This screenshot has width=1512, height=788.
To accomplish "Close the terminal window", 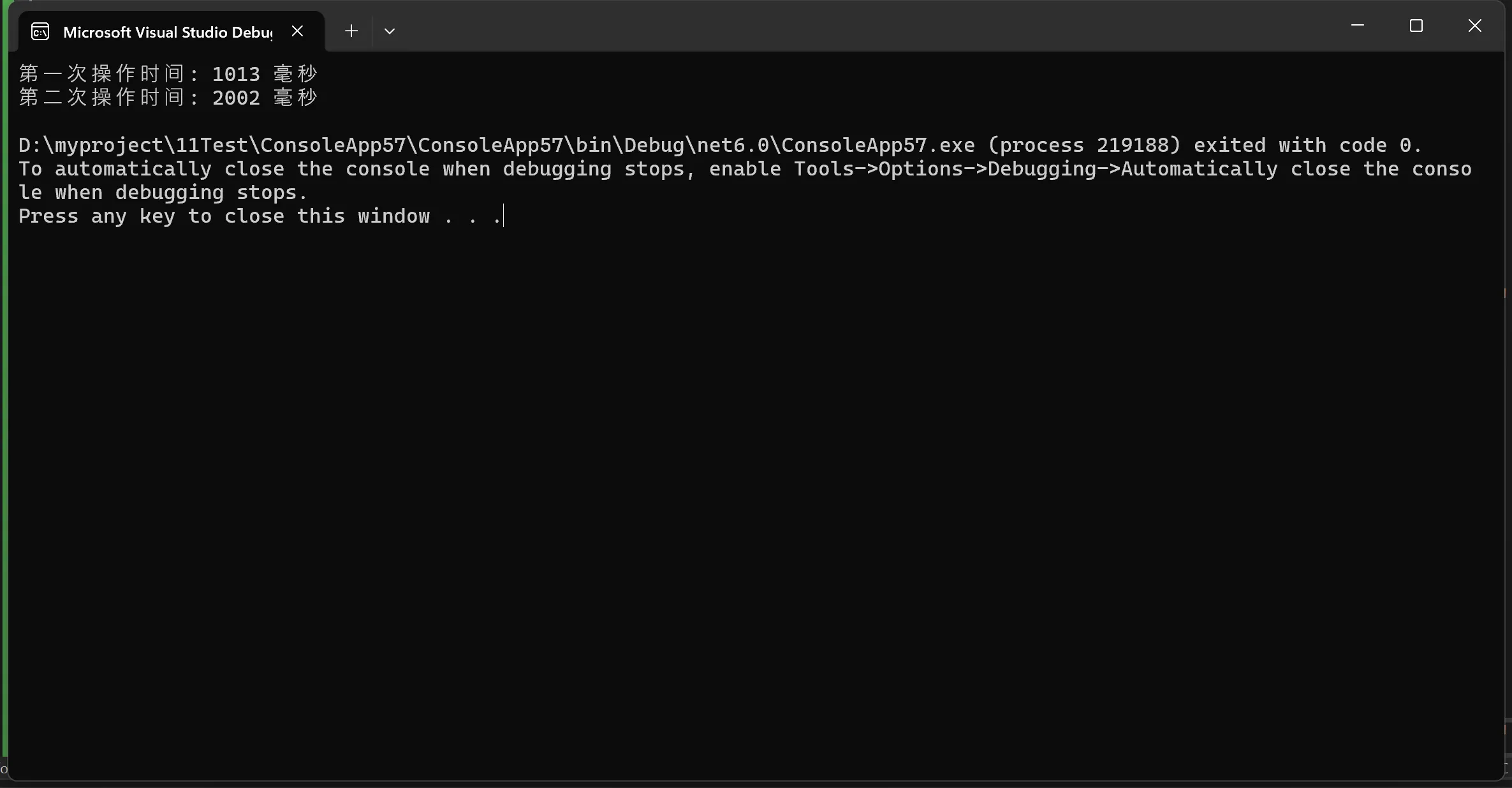I will pyautogui.click(x=1475, y=26).
